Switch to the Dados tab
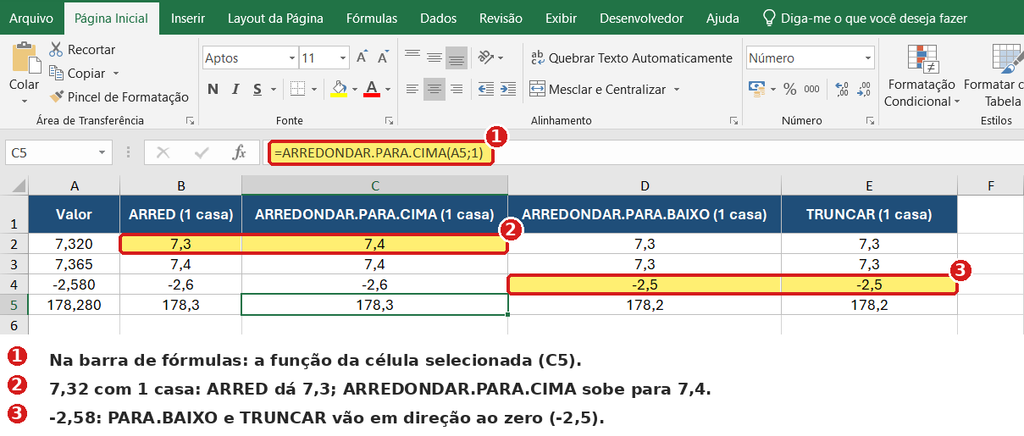 point(438,18)
